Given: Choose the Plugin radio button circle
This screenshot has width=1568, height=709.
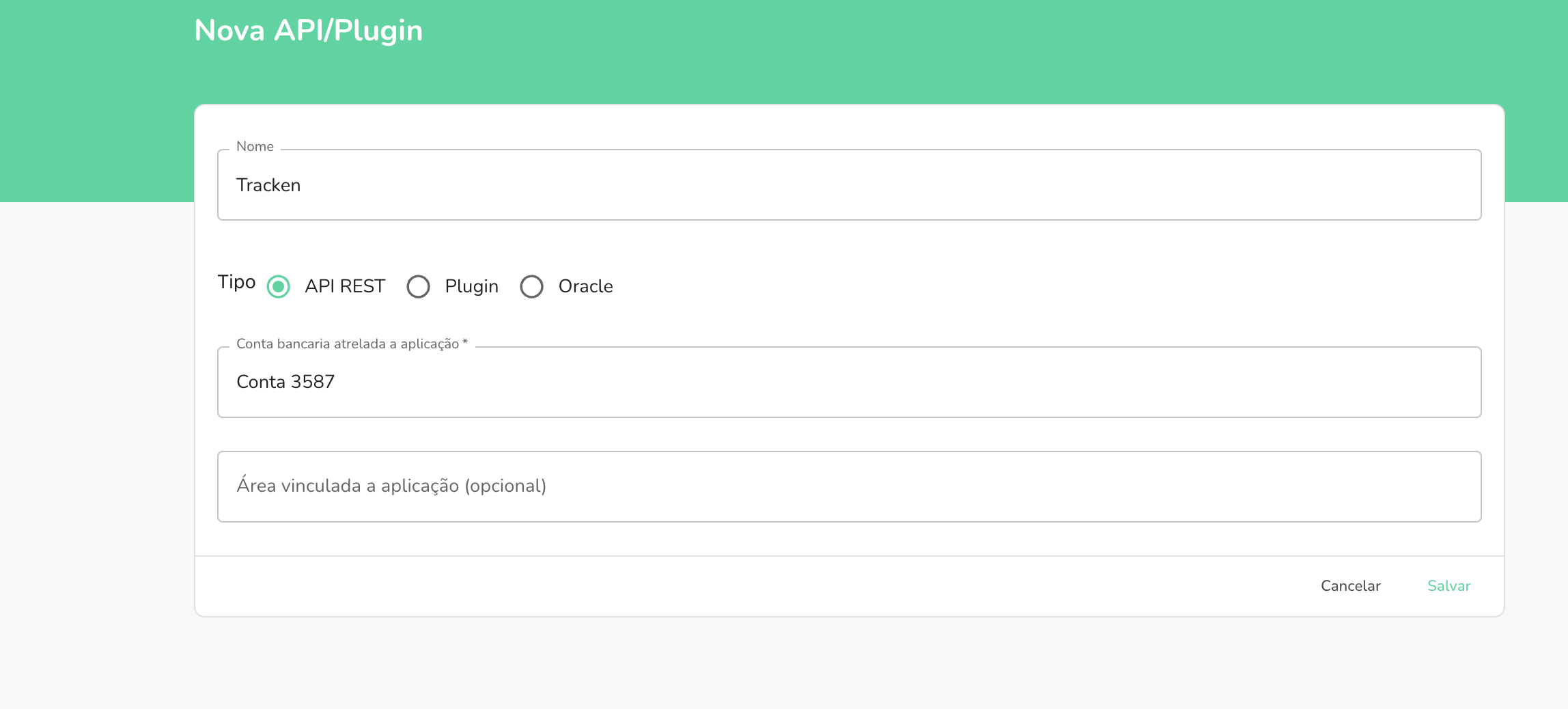Looking at the screenshot, I should pos(418,286).
